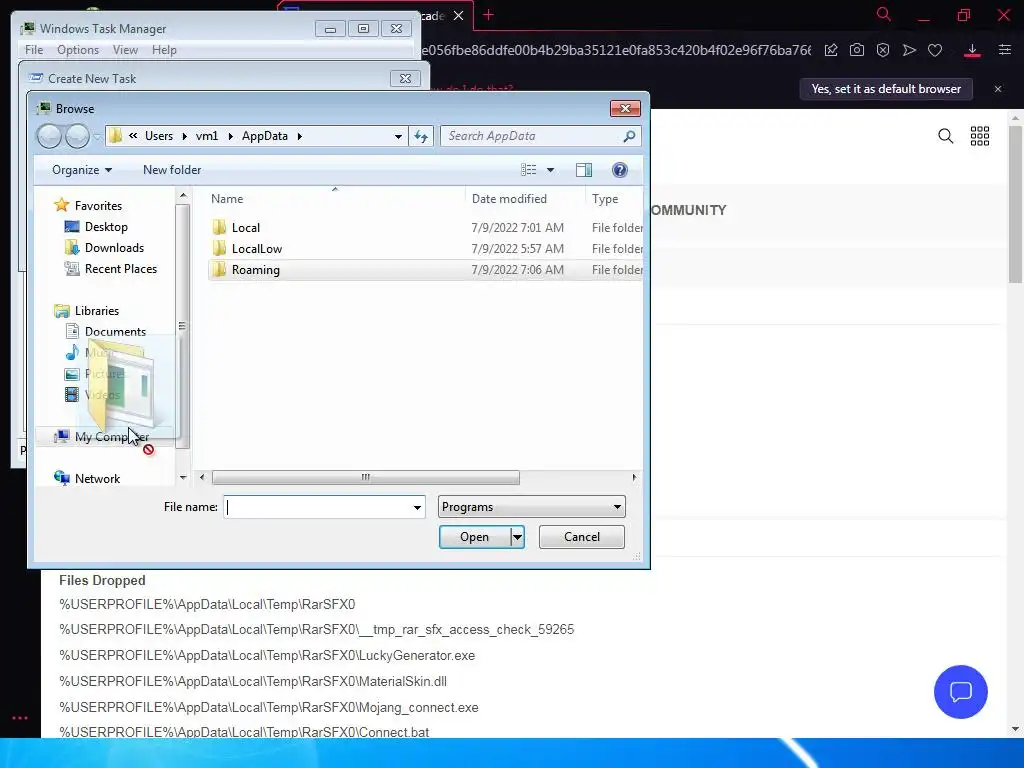Open Recent Places under Favorites
The height and width of the screenshot is (768, 1024).
click(x=120, y=268)
